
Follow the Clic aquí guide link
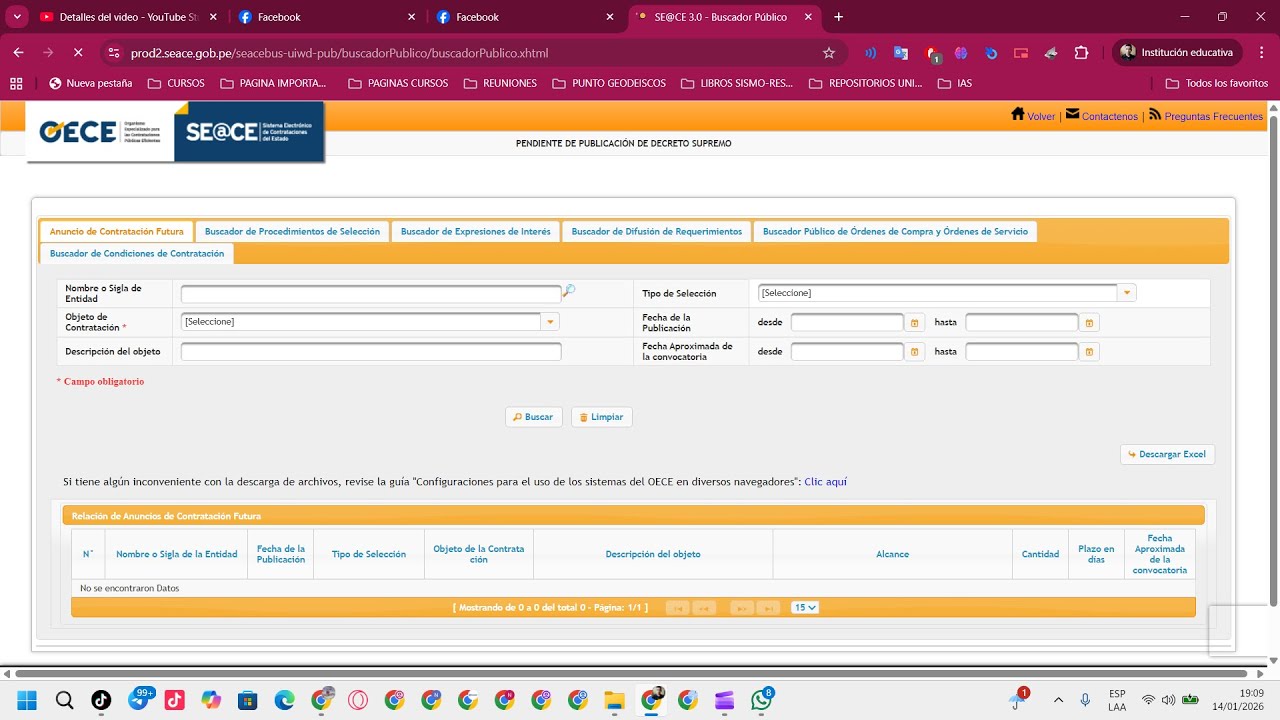point(825,482)
